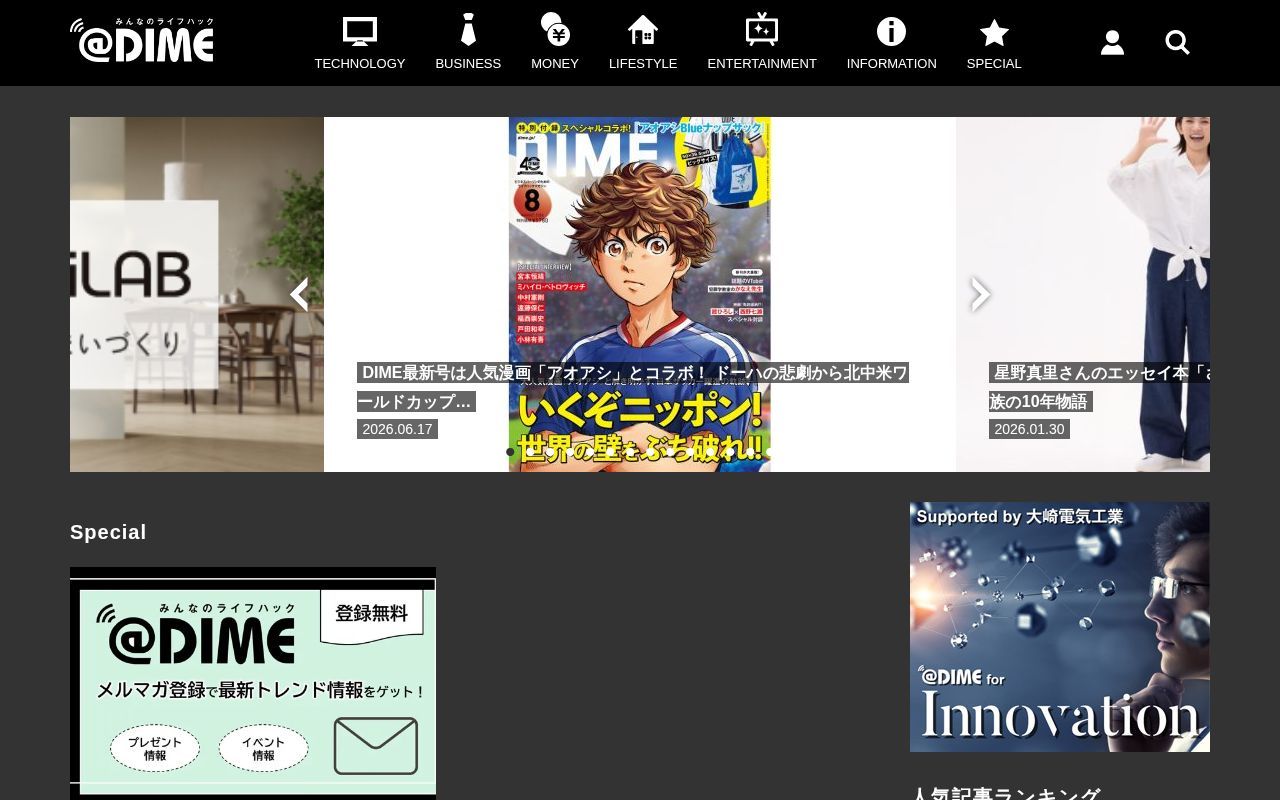The image size is (1280, 800).
Task: Click the @DIME logo to go home
Action: click(142, 40)
